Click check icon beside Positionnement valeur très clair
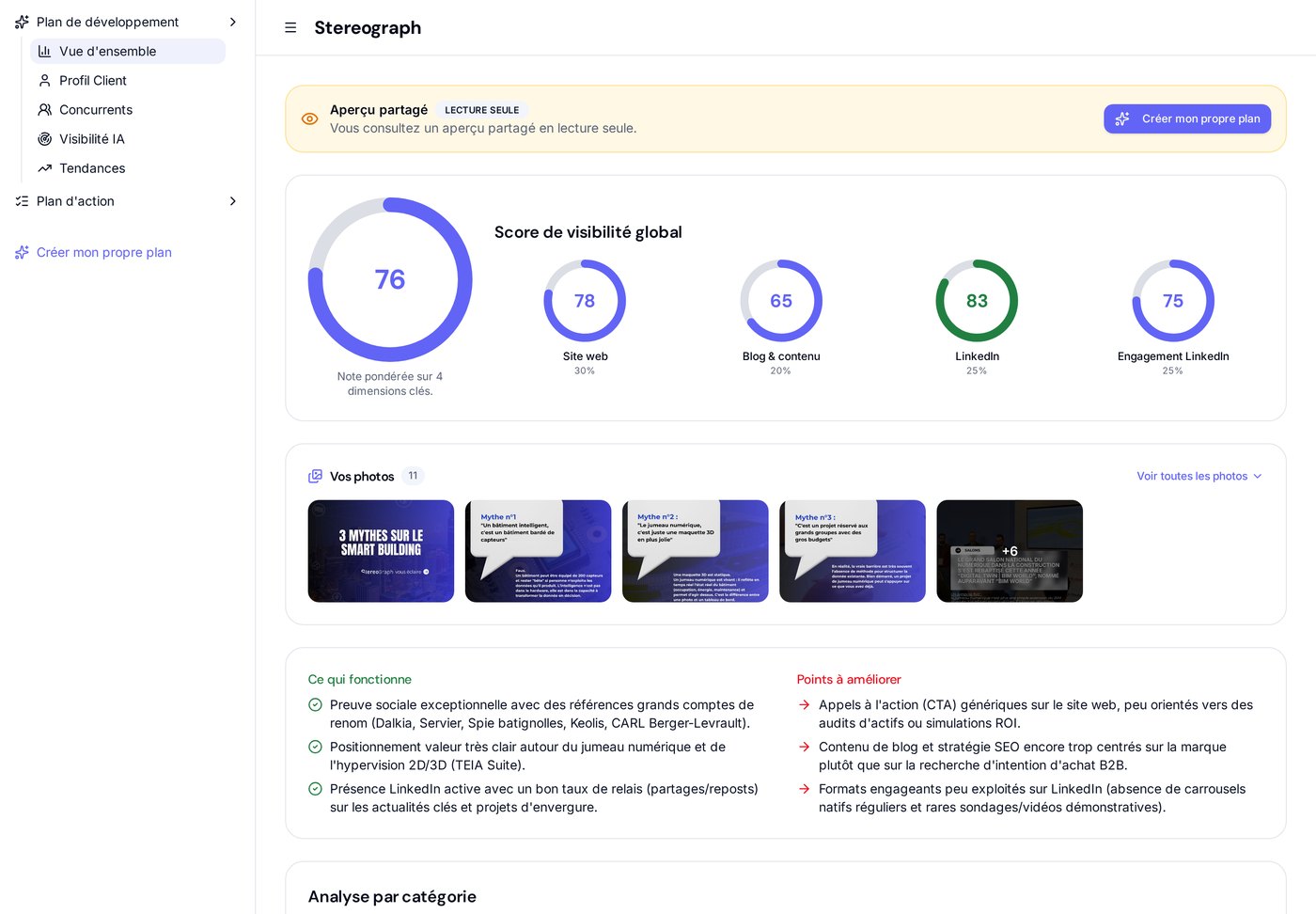 pyautogui.click(x=315, y=747)
